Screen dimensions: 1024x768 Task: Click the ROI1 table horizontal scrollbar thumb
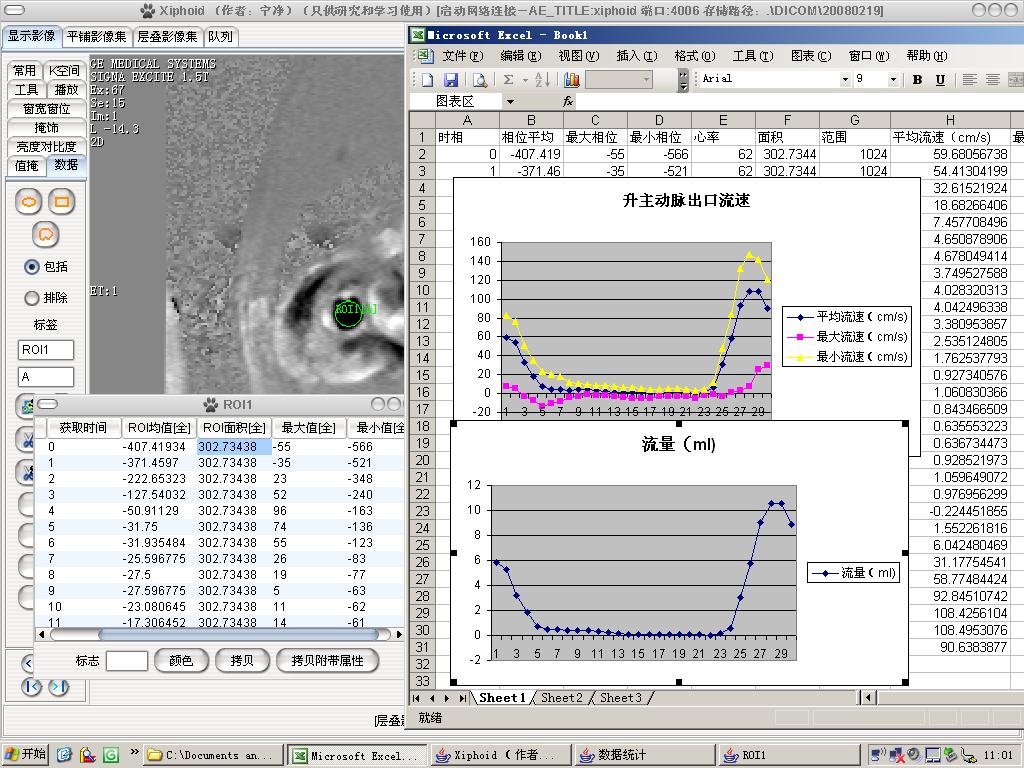[238, 634]
